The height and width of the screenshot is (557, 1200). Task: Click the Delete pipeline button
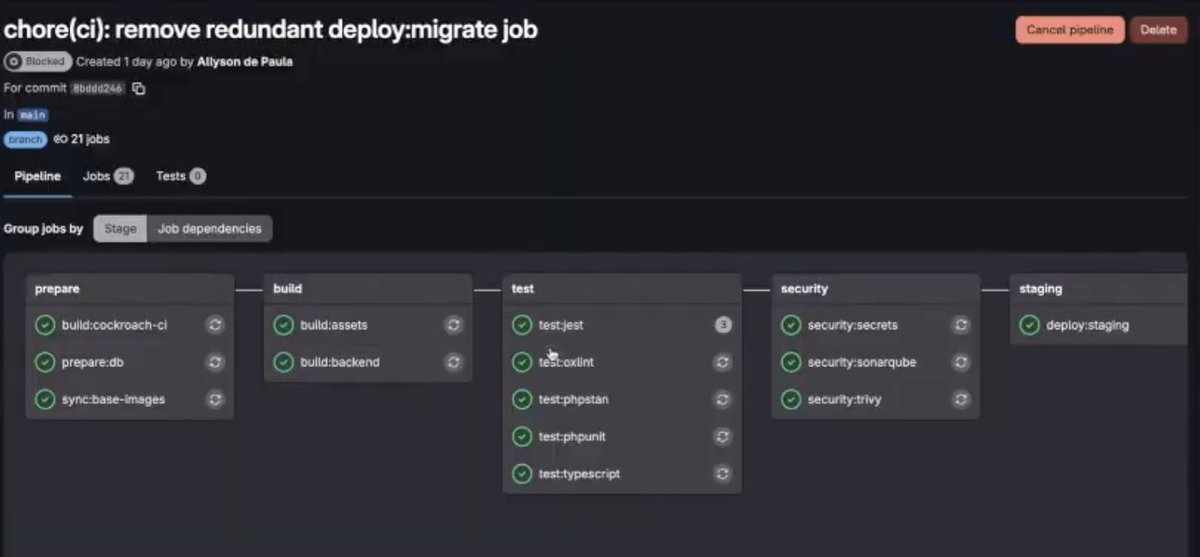click(1159, 30)
